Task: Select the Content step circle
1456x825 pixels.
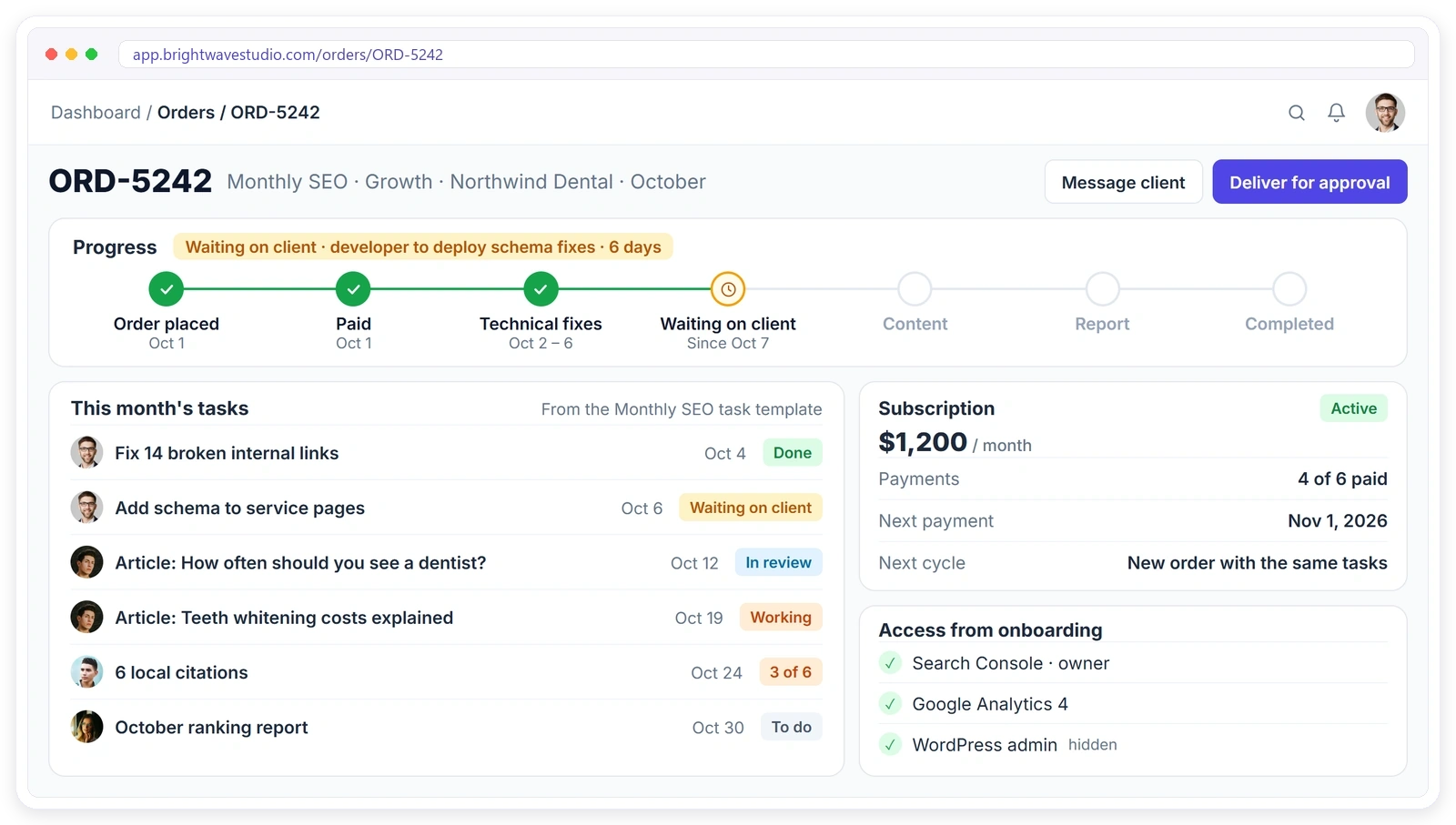Action: pos(915,289)
